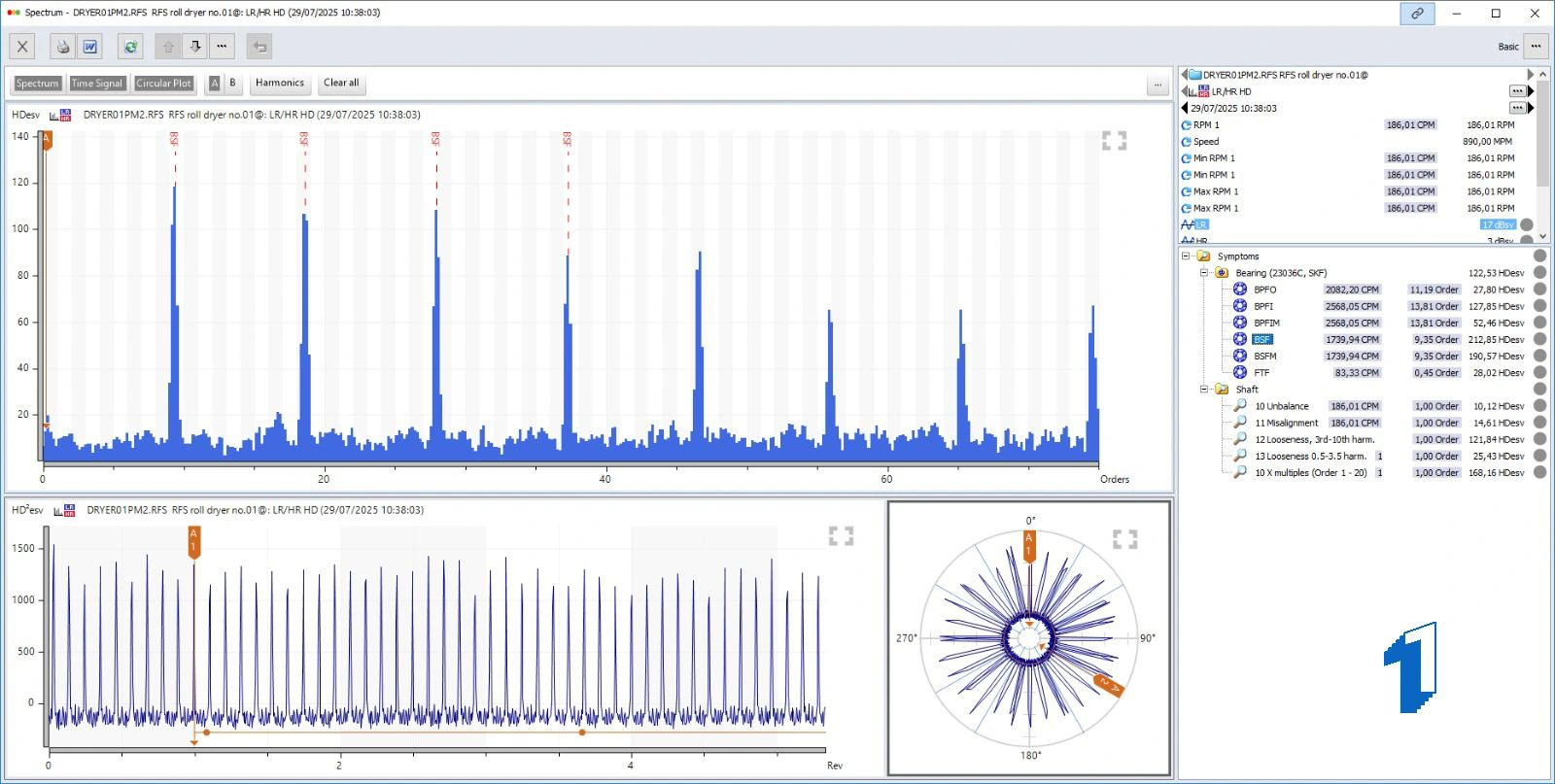Screen dimensions: 1555x784
Task: Click the up arrow toolbar button
Action: click(168, 46)
